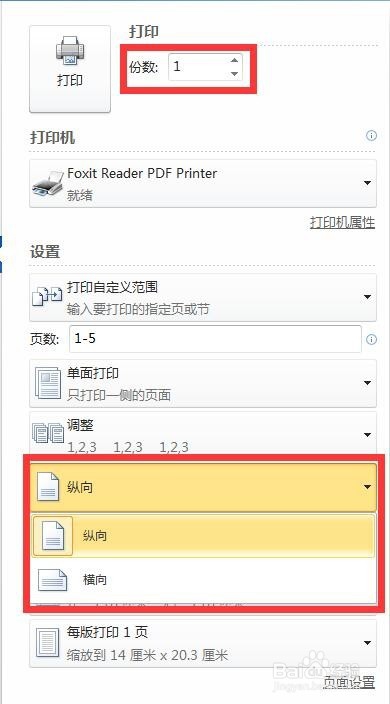This screenshot has width=390, height=704.
Task: Click the collated pages icon
Action: 48,434
